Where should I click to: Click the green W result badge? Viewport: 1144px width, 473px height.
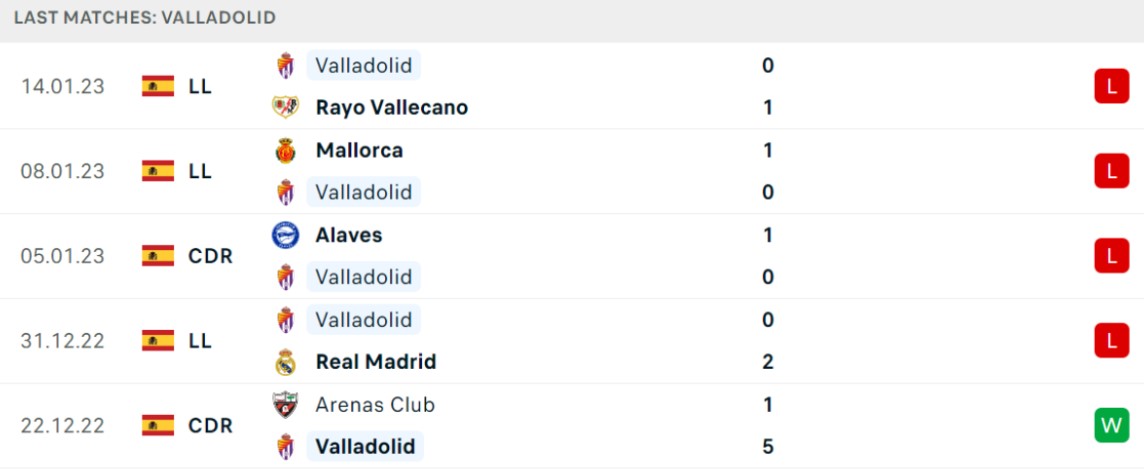1111,425
